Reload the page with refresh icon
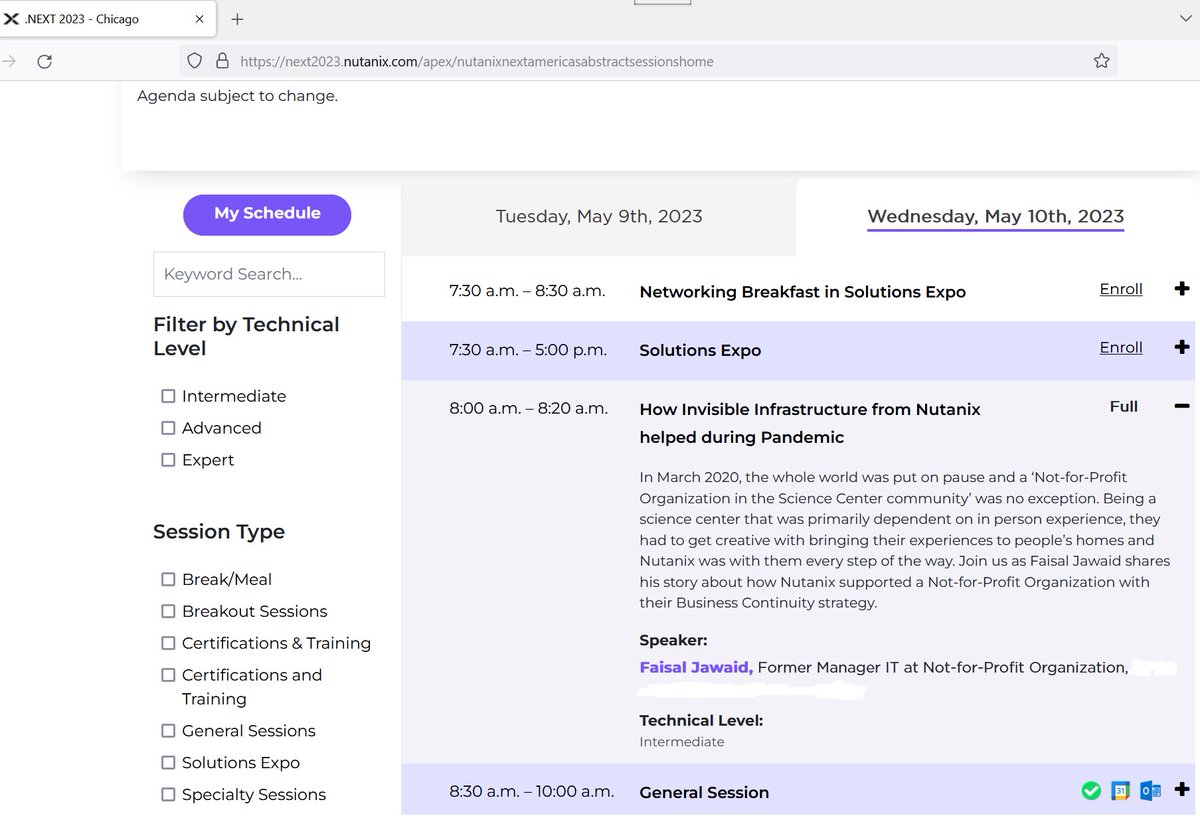 44,62
